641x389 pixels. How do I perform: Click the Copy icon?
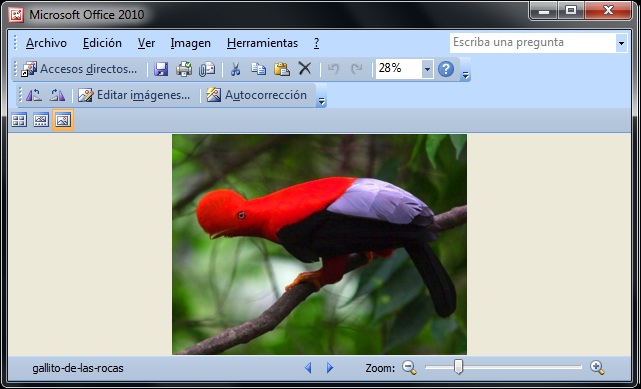click(258, 69)
